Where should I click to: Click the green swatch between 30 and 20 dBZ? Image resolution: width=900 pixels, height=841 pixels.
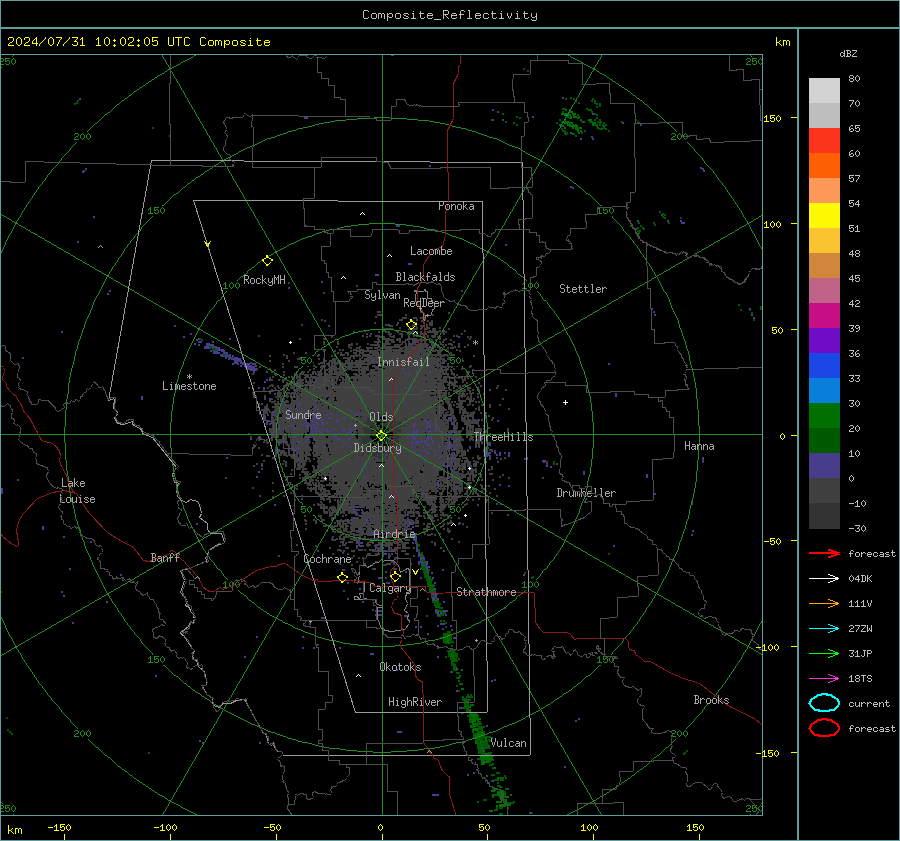pyautogui.click(x=824, y=415)
